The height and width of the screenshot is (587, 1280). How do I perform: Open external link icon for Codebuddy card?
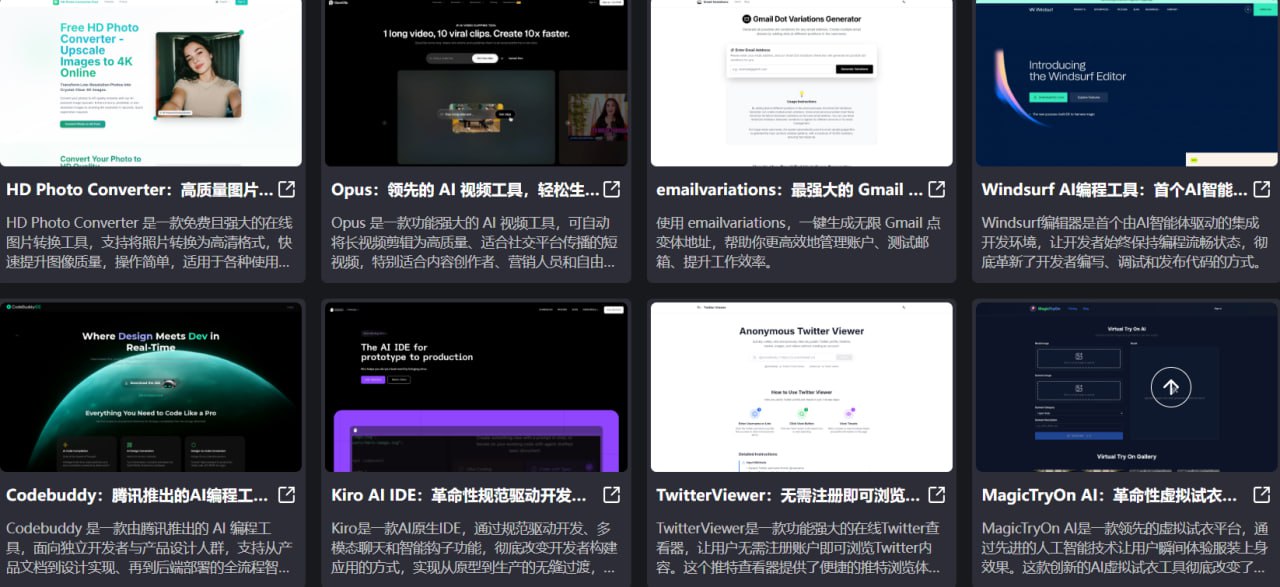click(x=286, y=495)
